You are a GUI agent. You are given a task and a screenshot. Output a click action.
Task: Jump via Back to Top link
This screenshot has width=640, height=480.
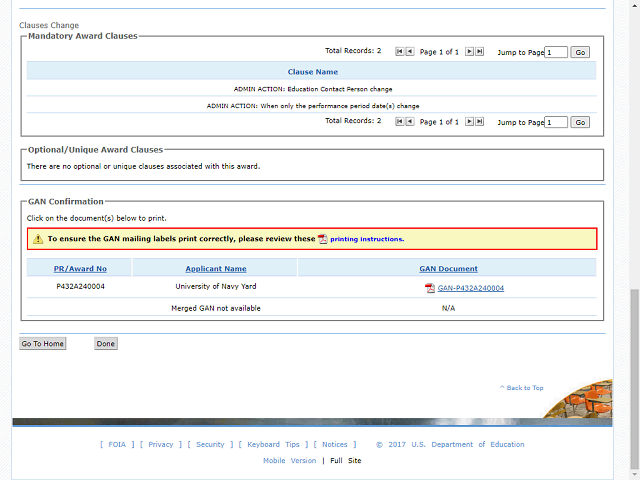pos(524,388)
